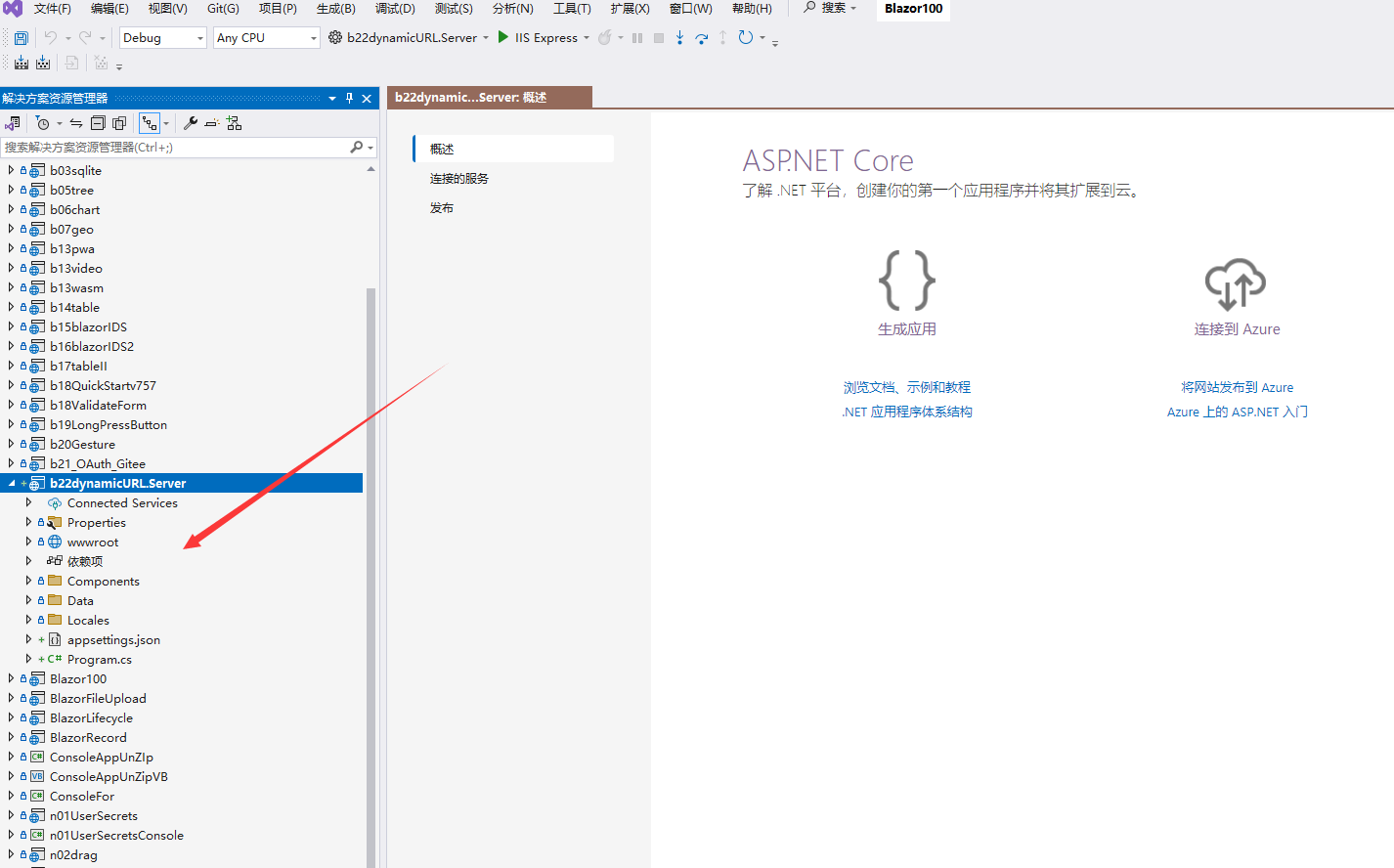1394x868 pixels.
Task: Click the Show All Files icon
Action: point(119,123)
